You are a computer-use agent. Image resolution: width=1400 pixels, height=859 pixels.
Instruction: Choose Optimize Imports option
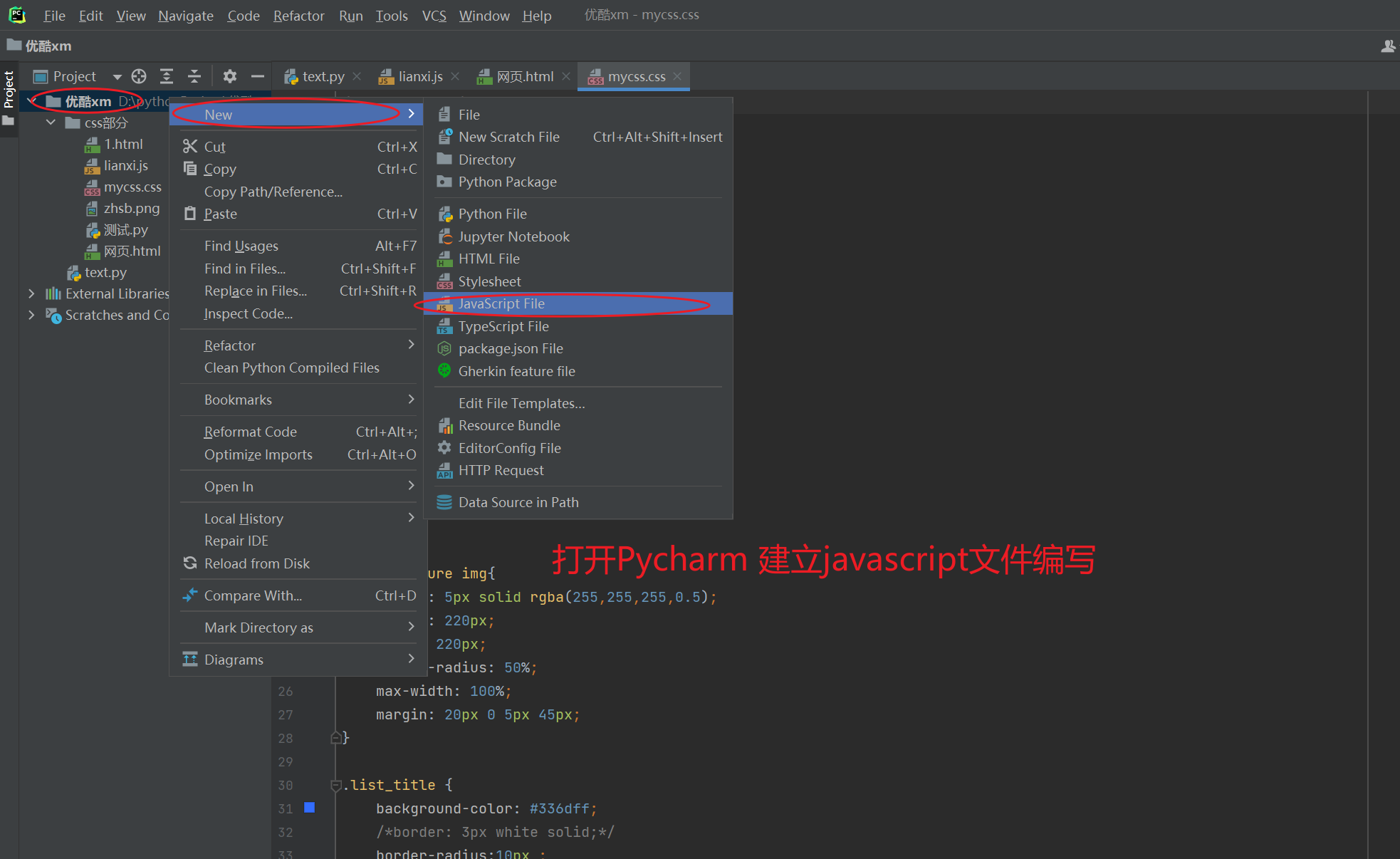298,454
